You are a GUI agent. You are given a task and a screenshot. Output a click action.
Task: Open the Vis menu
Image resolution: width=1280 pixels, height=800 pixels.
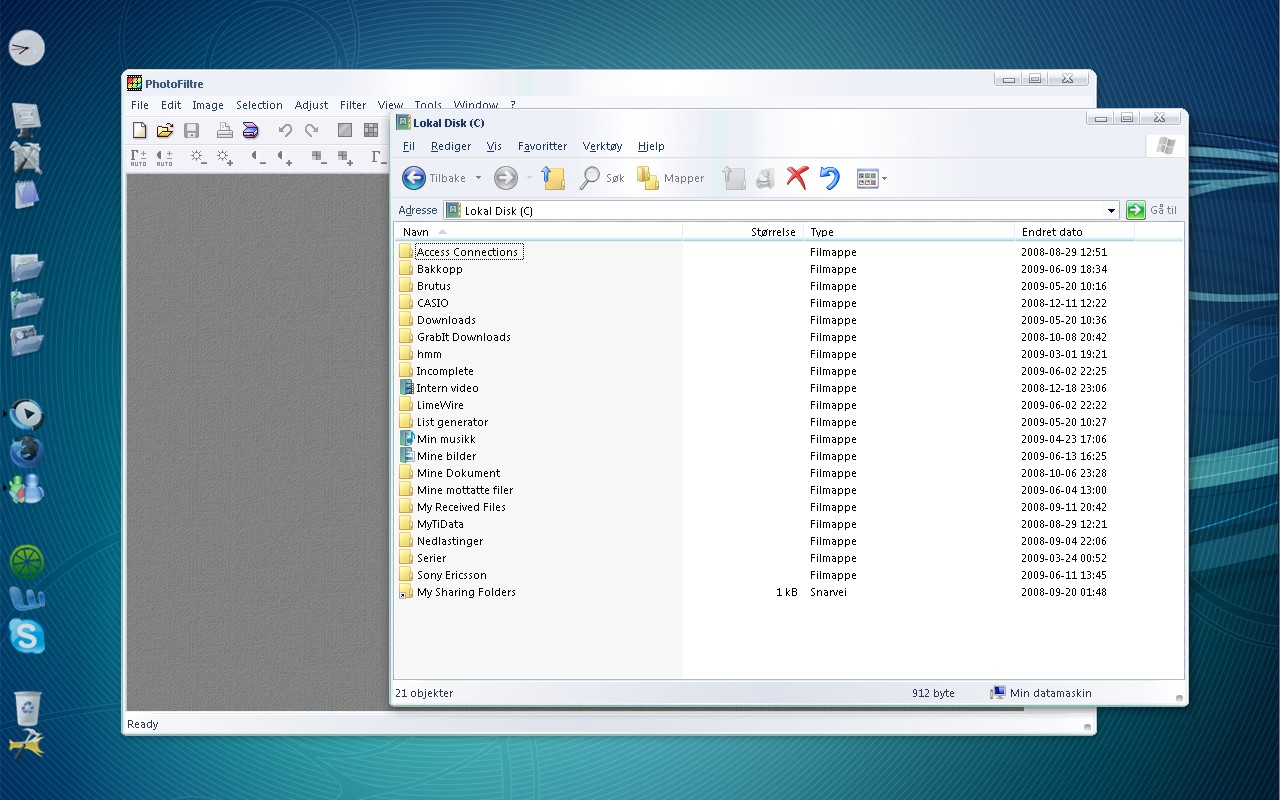494,146
